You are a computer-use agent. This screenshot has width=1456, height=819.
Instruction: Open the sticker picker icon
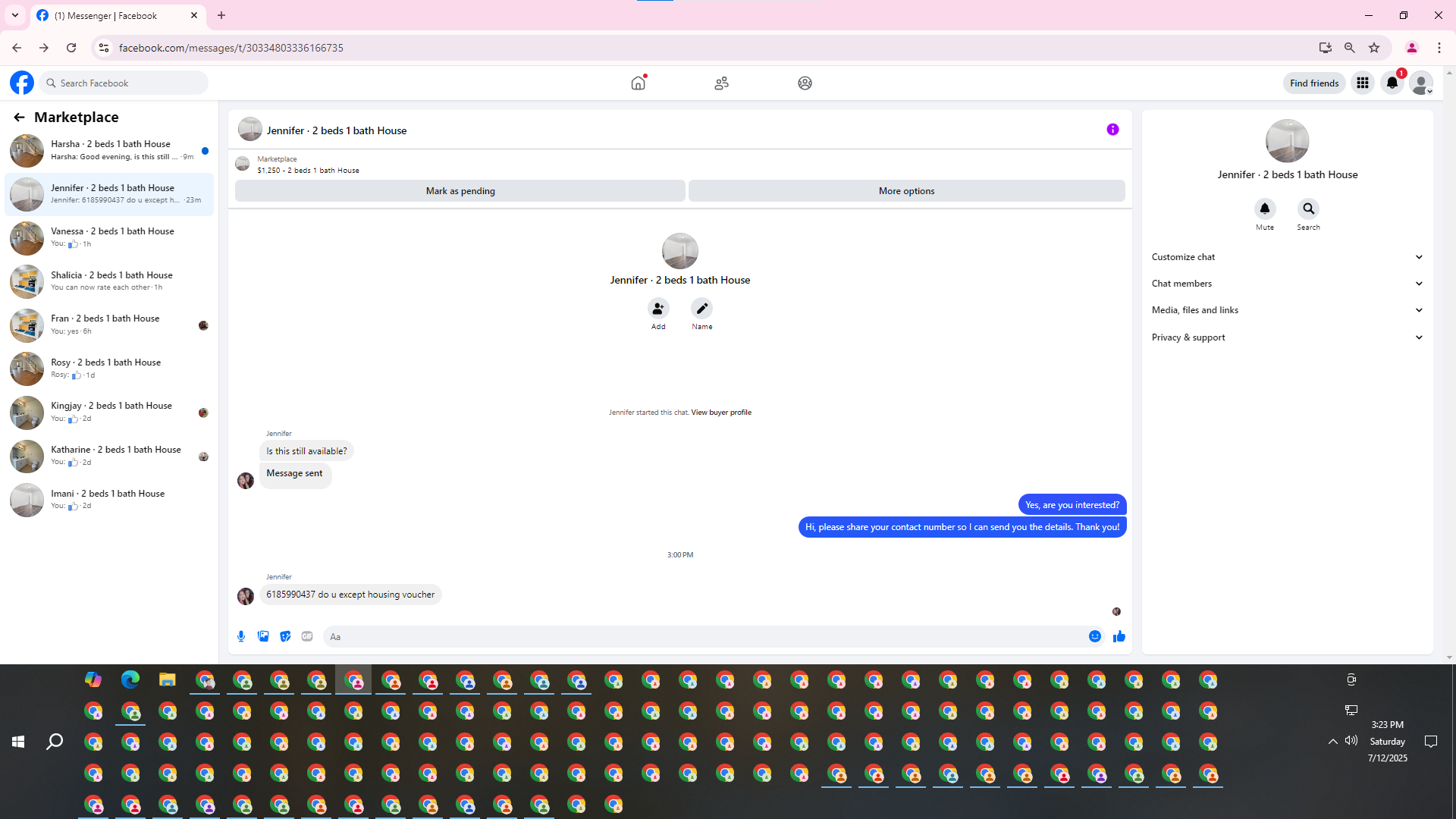[285, 637]
